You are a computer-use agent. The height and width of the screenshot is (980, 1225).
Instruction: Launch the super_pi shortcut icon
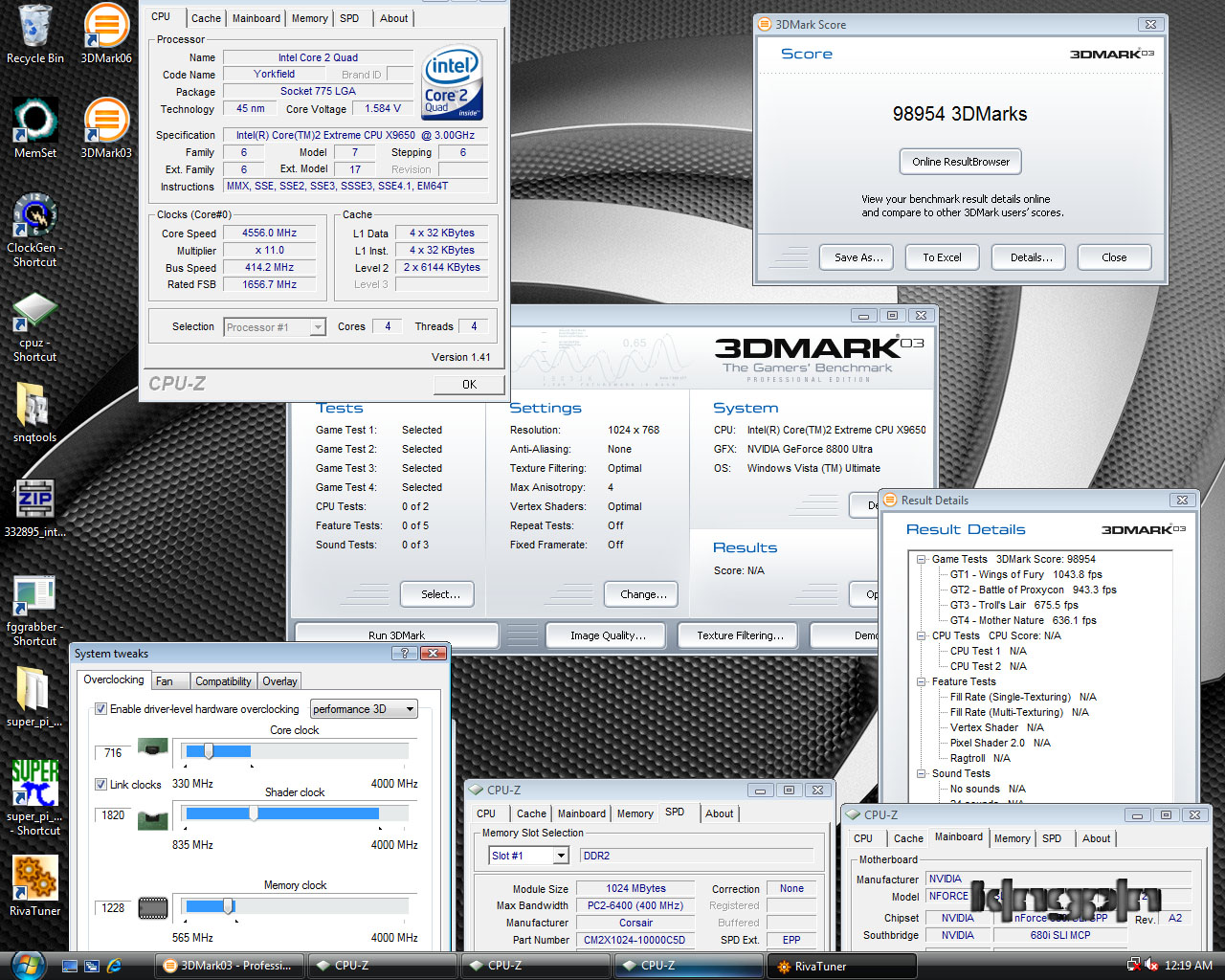tap(34, 796)
